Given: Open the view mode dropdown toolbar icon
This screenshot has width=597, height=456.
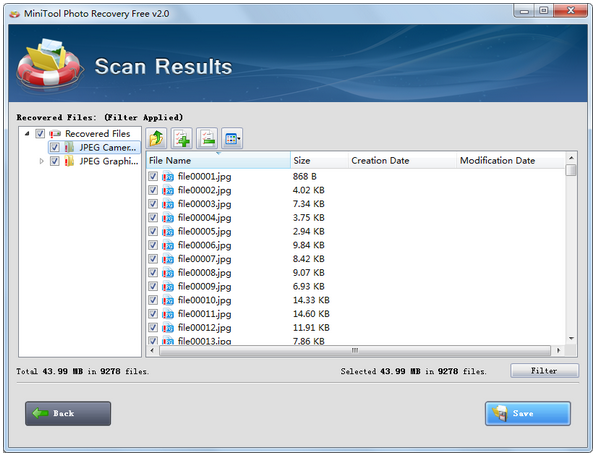Looking at the screenshot, I should [x=232, y=138].
